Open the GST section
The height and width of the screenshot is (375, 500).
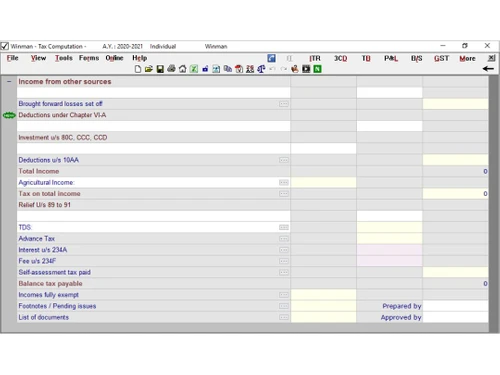441,58
